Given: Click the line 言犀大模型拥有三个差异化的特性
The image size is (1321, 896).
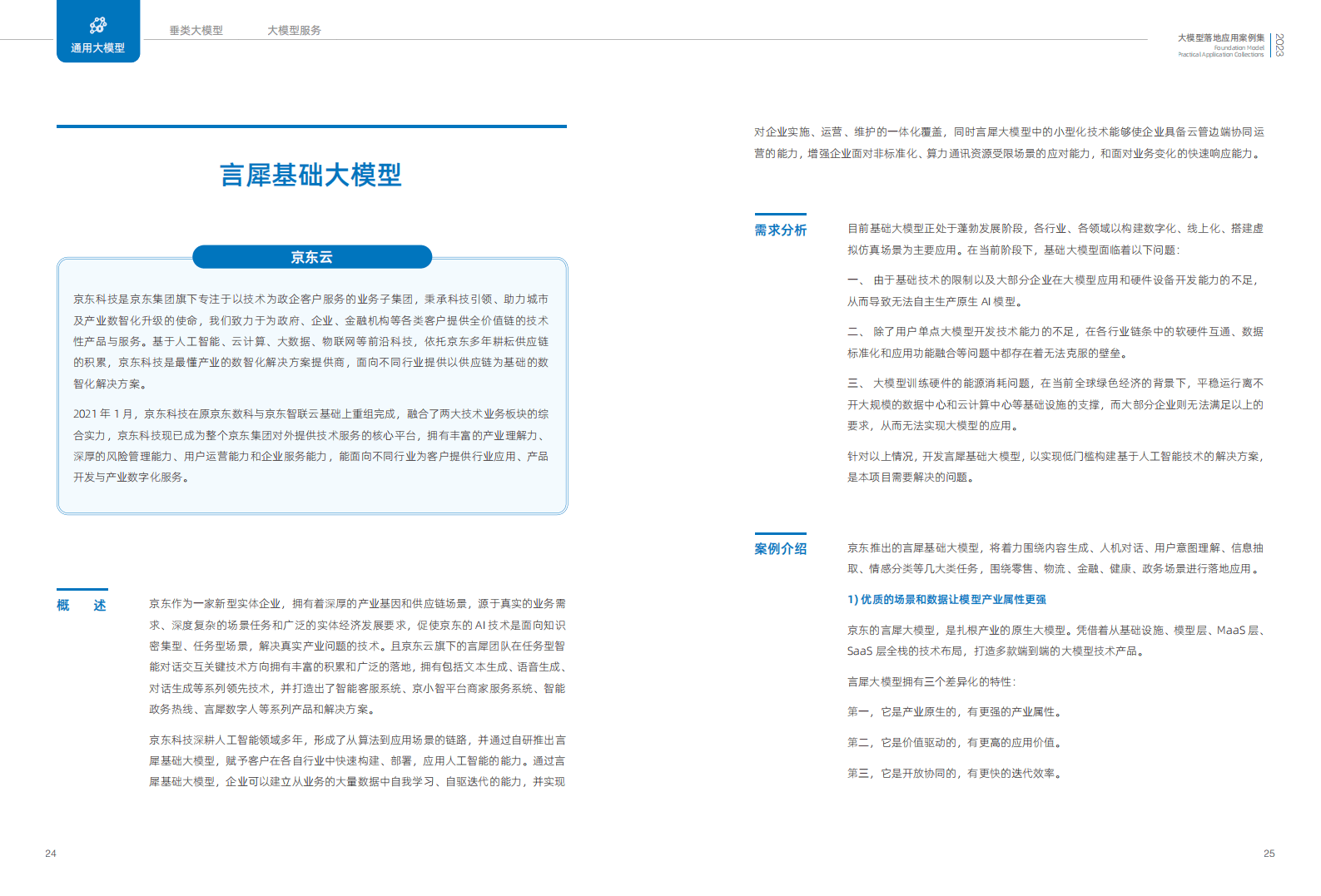Looking at the screenshot, I should pyautogui.click(x=931, y=682).
